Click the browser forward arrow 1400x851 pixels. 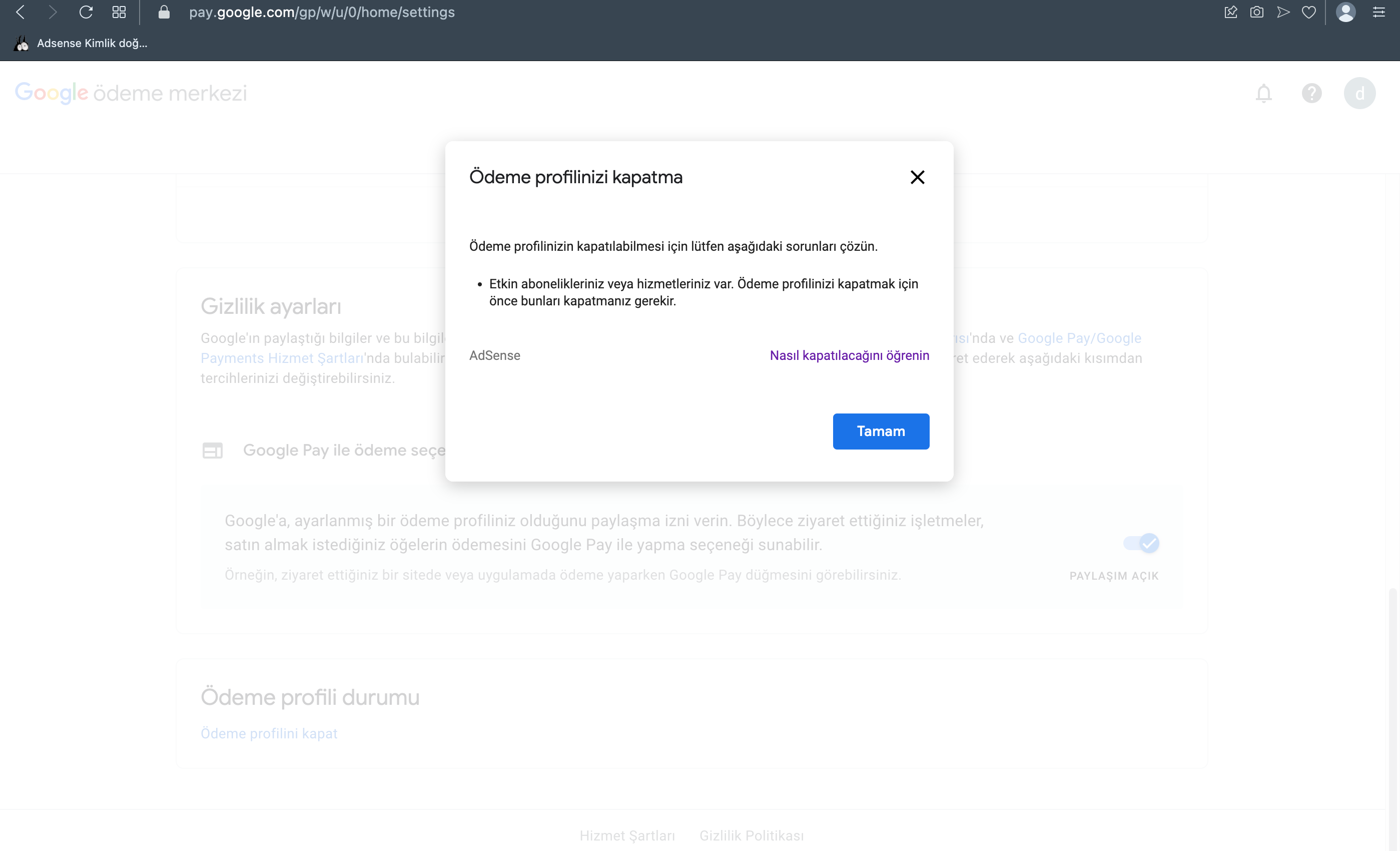[52, 12]
